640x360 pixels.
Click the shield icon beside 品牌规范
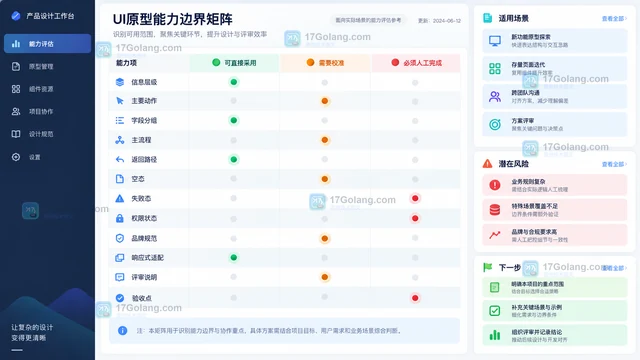click(120, 238)
